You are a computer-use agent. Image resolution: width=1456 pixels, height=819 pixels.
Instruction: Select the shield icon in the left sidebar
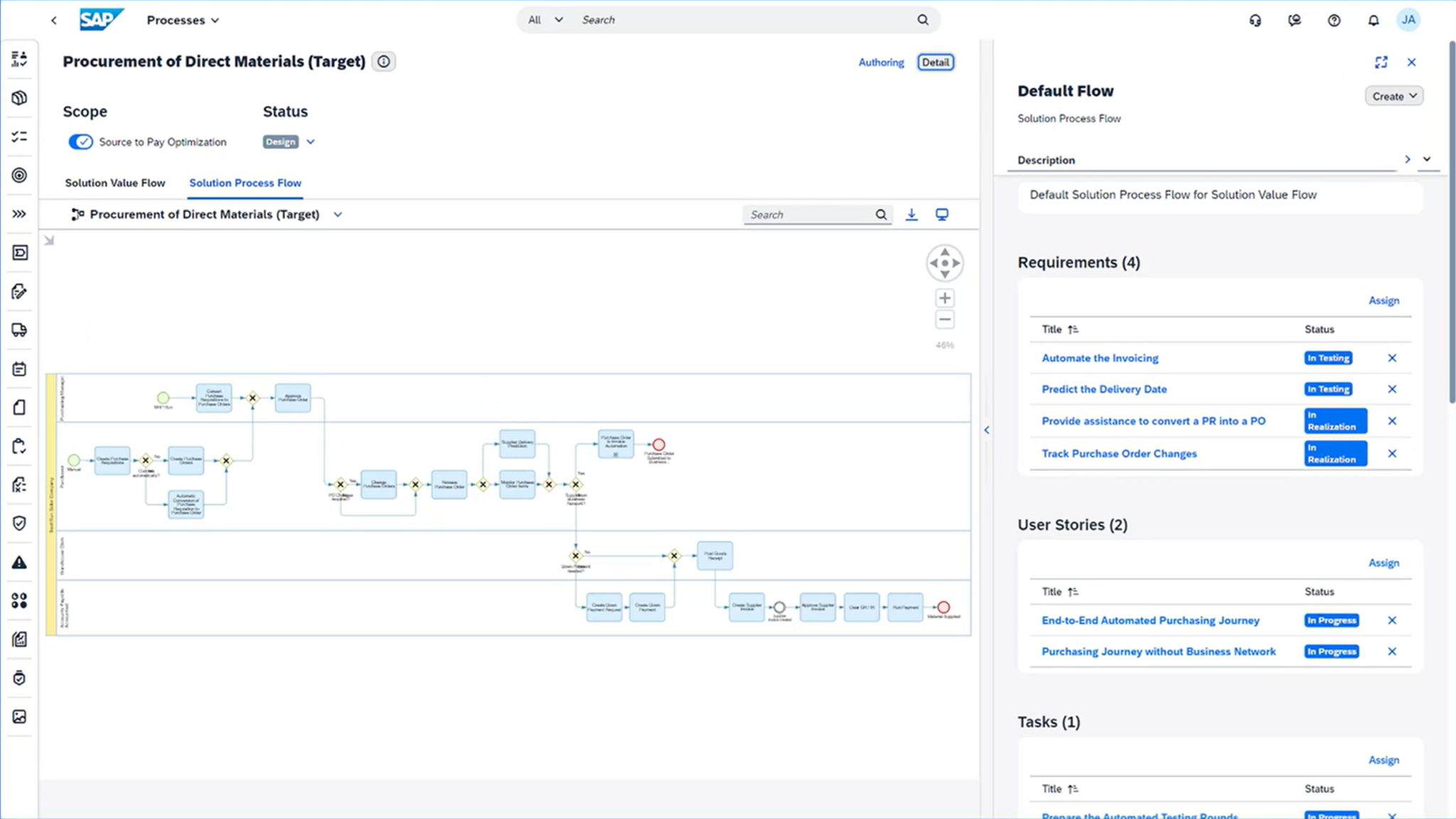18,523
